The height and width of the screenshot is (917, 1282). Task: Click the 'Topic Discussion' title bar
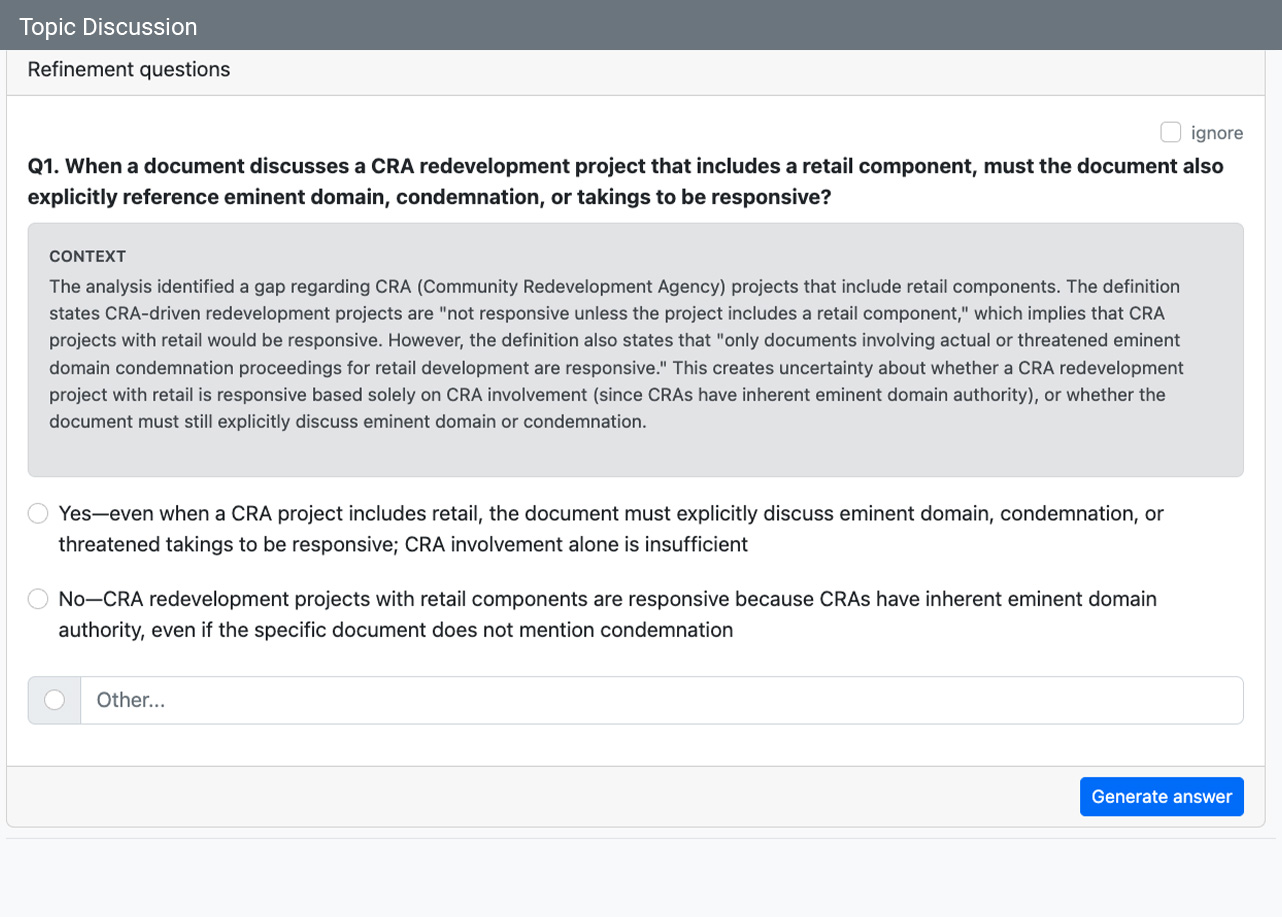pos(108,27)
